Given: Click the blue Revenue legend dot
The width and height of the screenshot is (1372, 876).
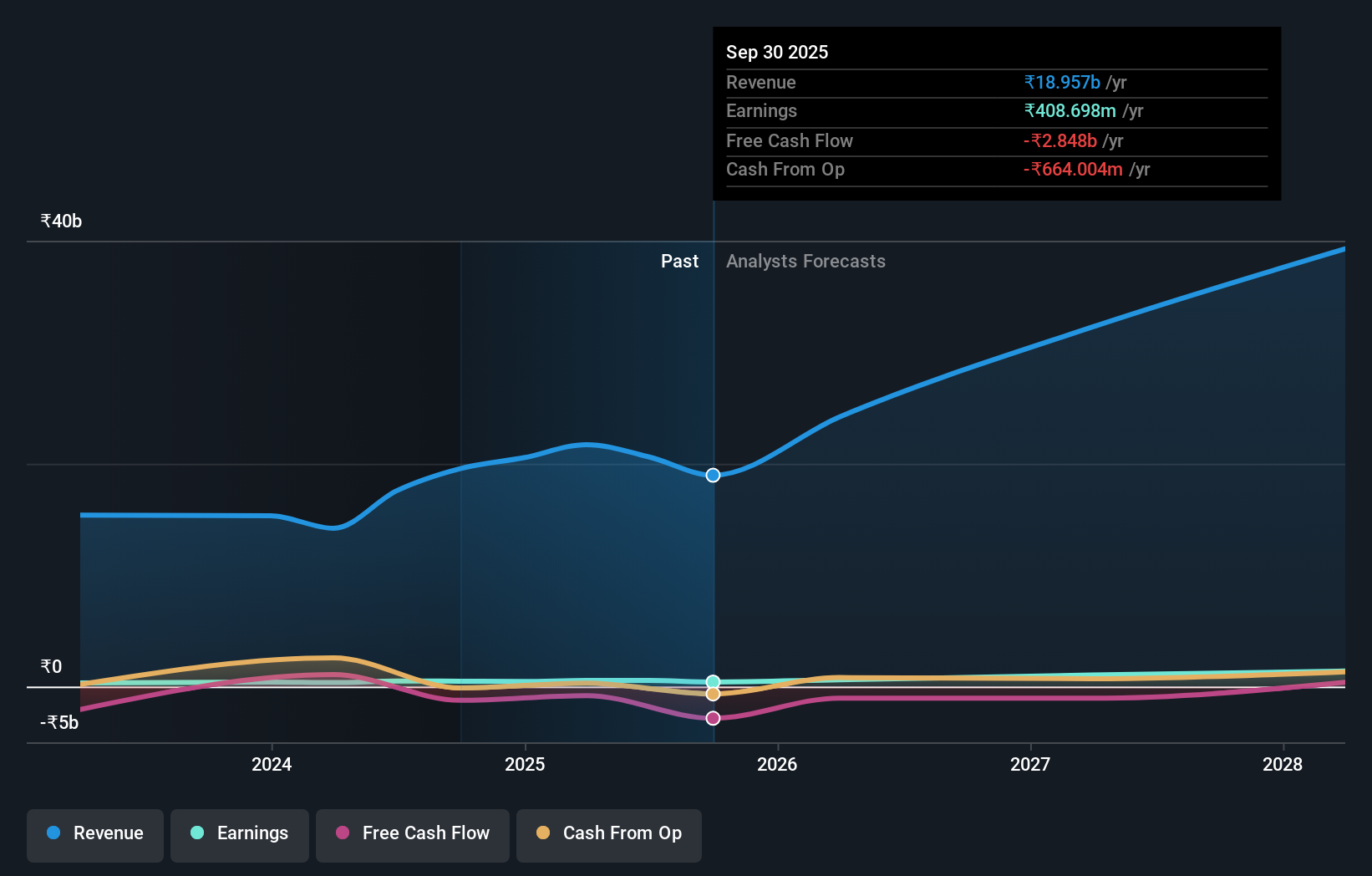Looking at the screenshot, I should coord(53,833).
